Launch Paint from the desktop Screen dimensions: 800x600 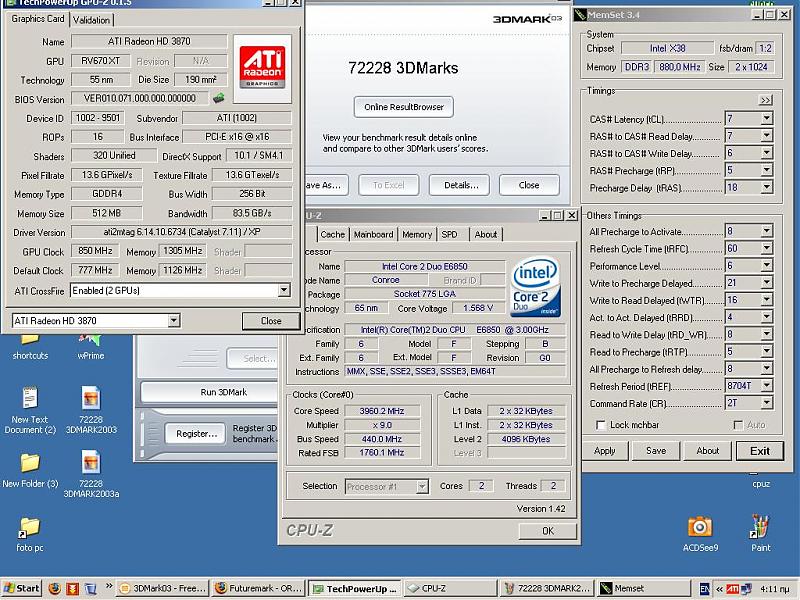coord(760,534)
